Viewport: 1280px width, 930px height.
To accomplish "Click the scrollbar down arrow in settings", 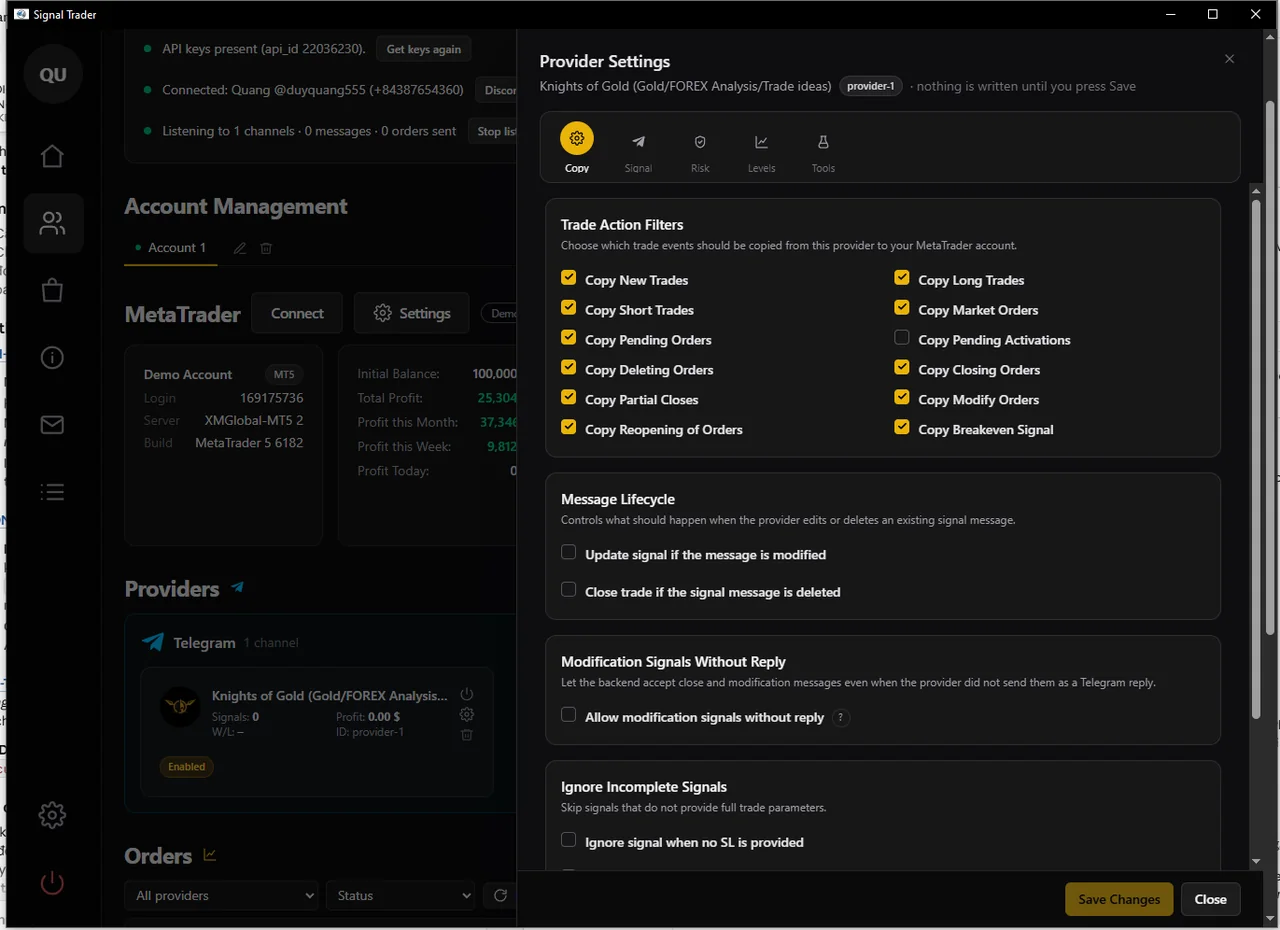I will point(1257,861).
